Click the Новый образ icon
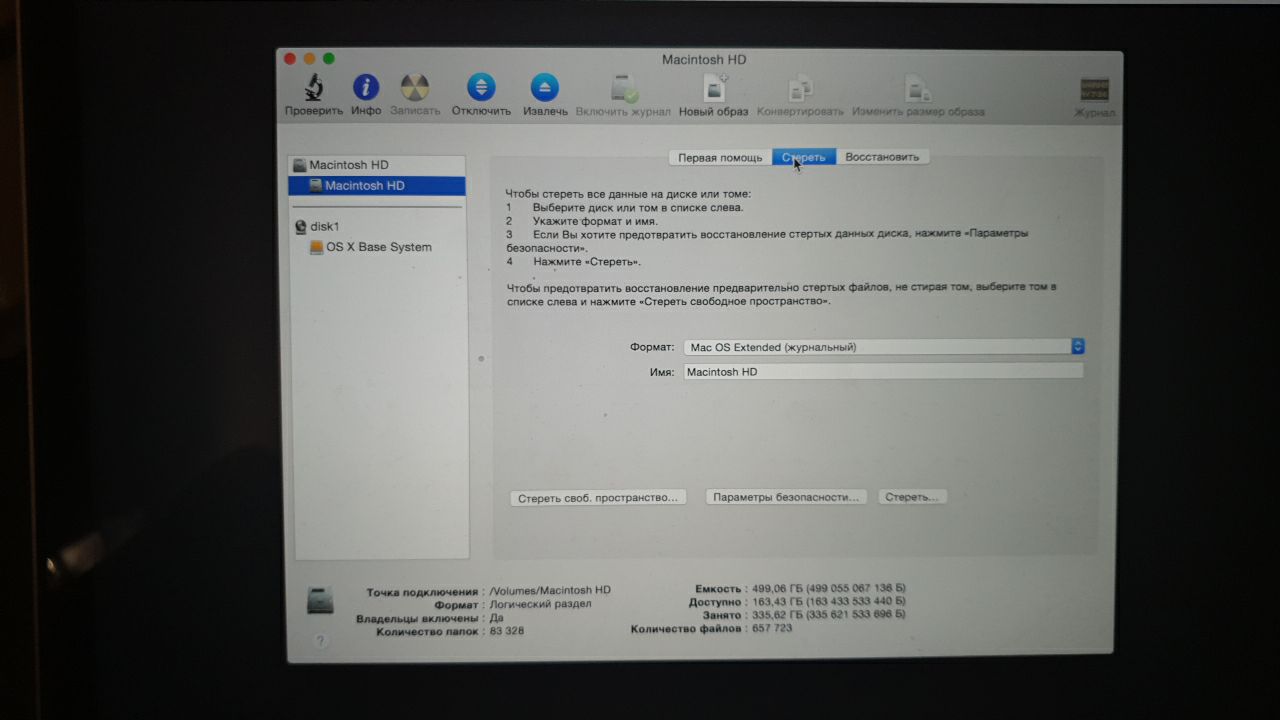The height and width of the screenshot is (720, 1280). tap(714, 87)
